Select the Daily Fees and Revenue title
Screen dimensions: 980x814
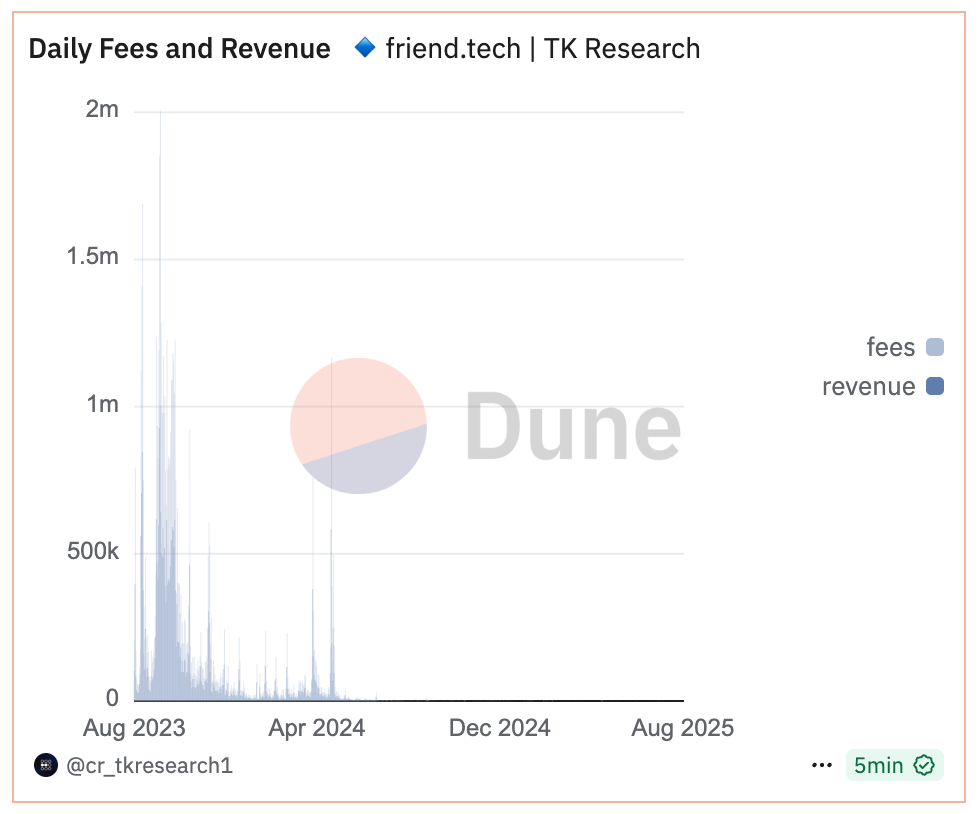click(x=179, y=48)
